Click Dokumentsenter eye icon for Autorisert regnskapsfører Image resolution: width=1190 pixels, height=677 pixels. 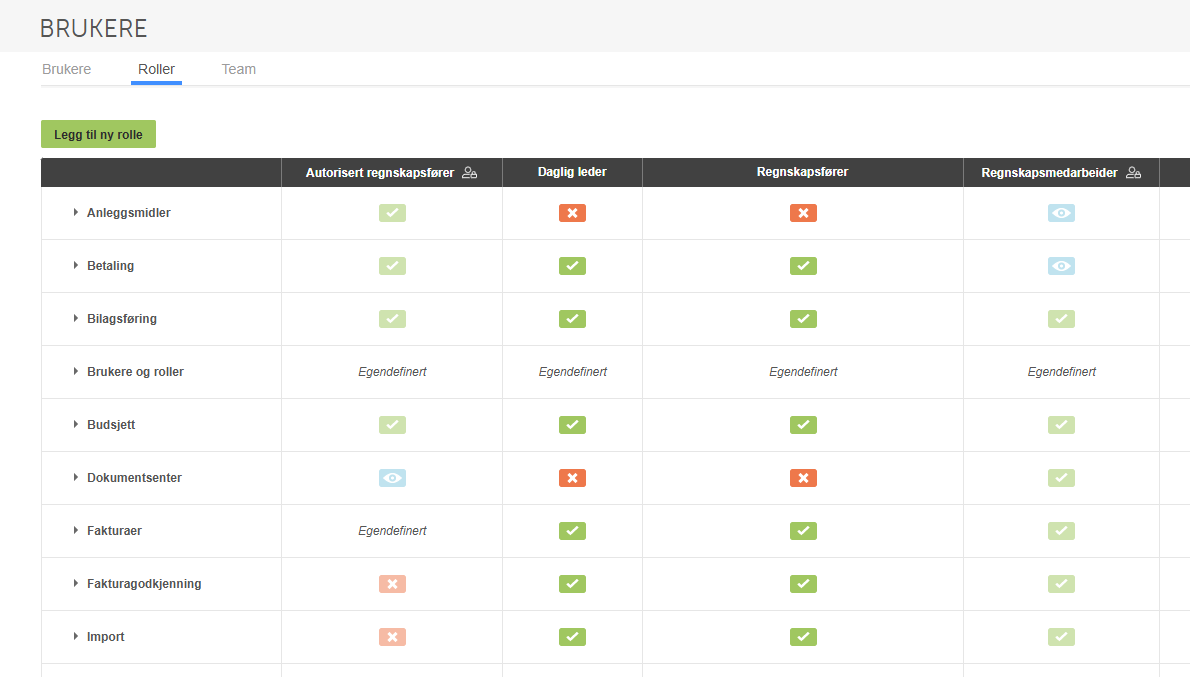[x=392, y=478]
